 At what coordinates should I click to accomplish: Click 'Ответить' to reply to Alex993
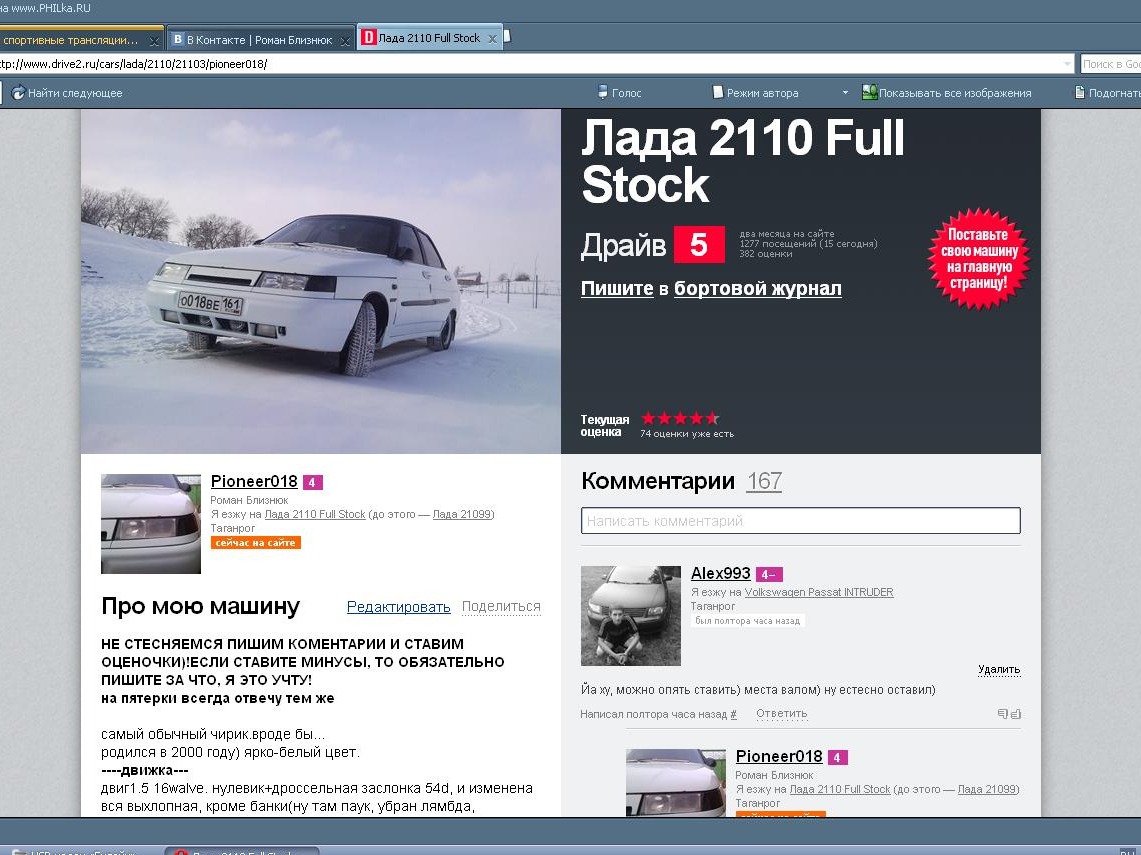782,714
